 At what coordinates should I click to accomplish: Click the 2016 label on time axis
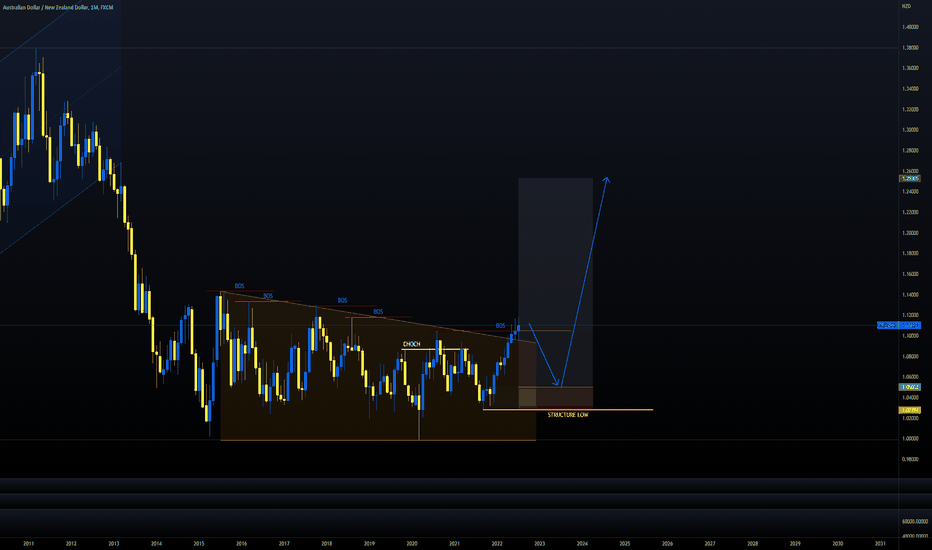point(241,543)
